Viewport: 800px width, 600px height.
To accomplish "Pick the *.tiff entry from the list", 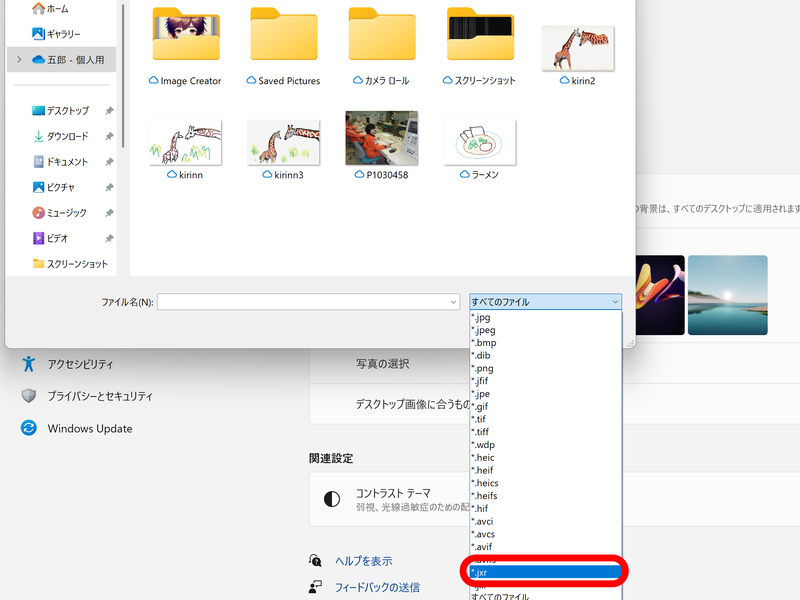I will 497,431.
